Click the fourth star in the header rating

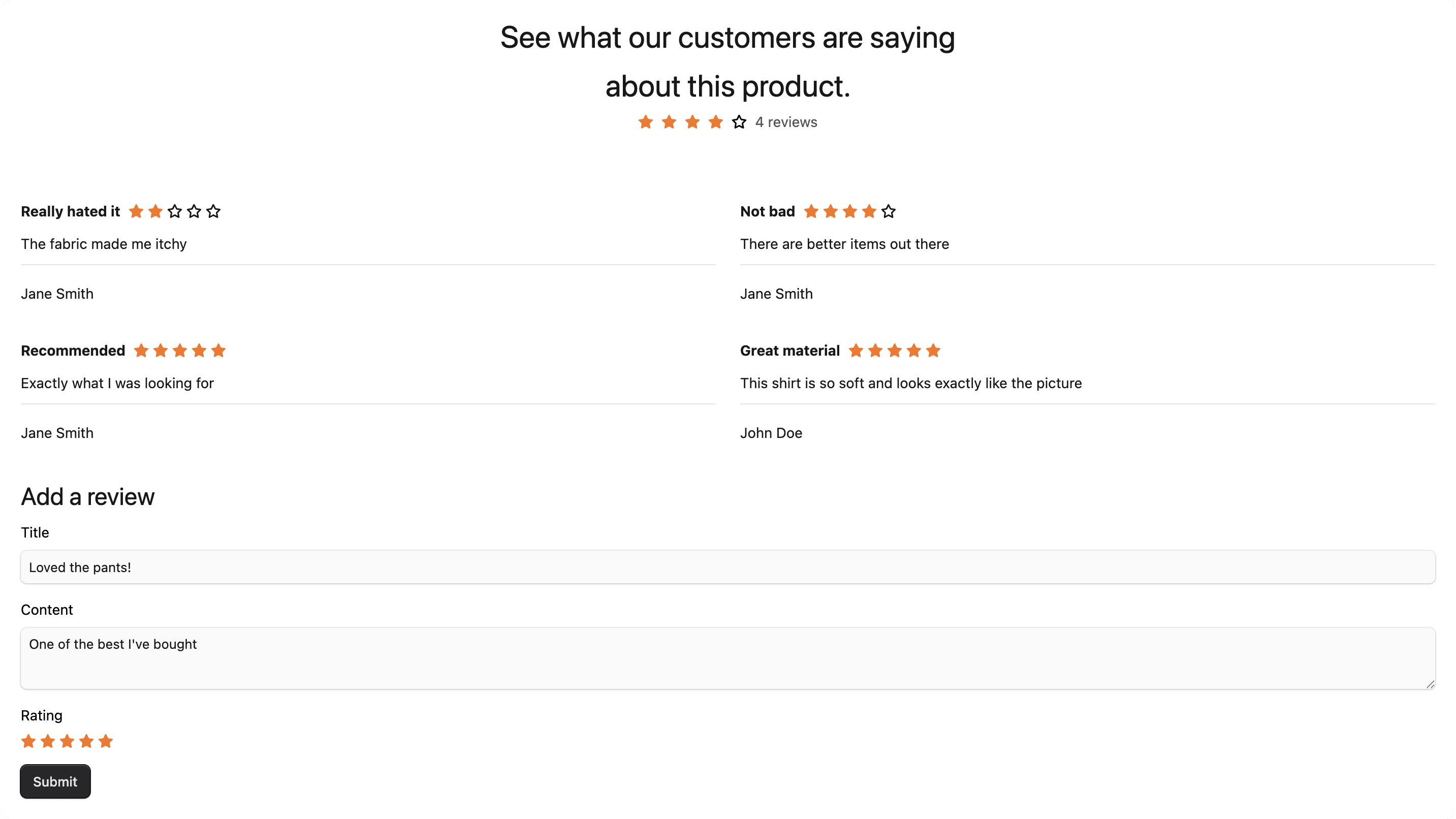point(716,121)
